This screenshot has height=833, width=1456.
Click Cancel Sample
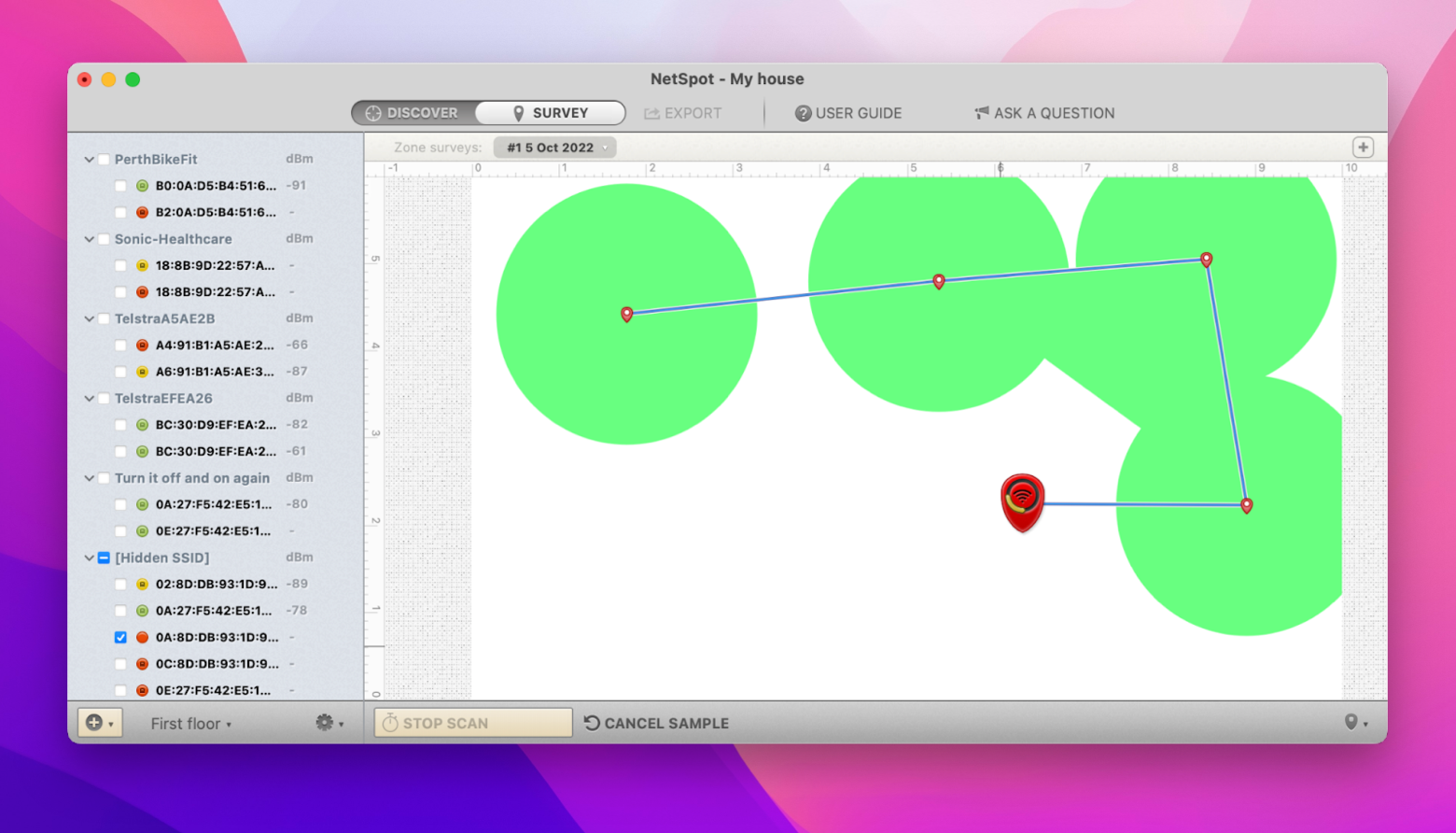click(656, 723)
